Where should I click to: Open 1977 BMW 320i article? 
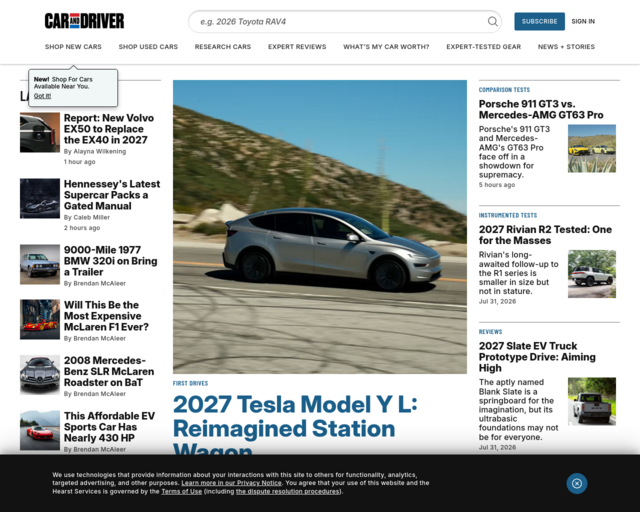110,260
